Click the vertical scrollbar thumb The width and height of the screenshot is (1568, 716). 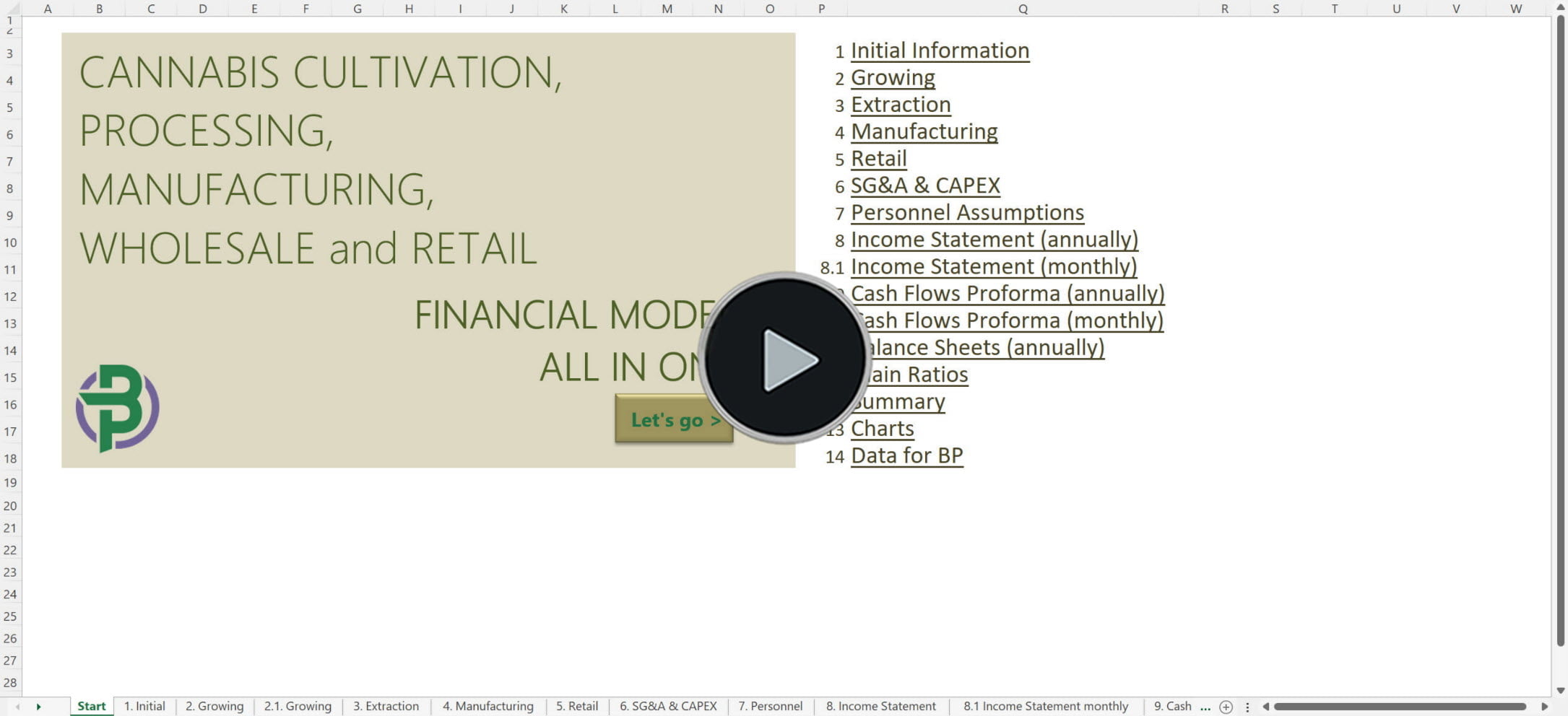tap(1560, 332)
